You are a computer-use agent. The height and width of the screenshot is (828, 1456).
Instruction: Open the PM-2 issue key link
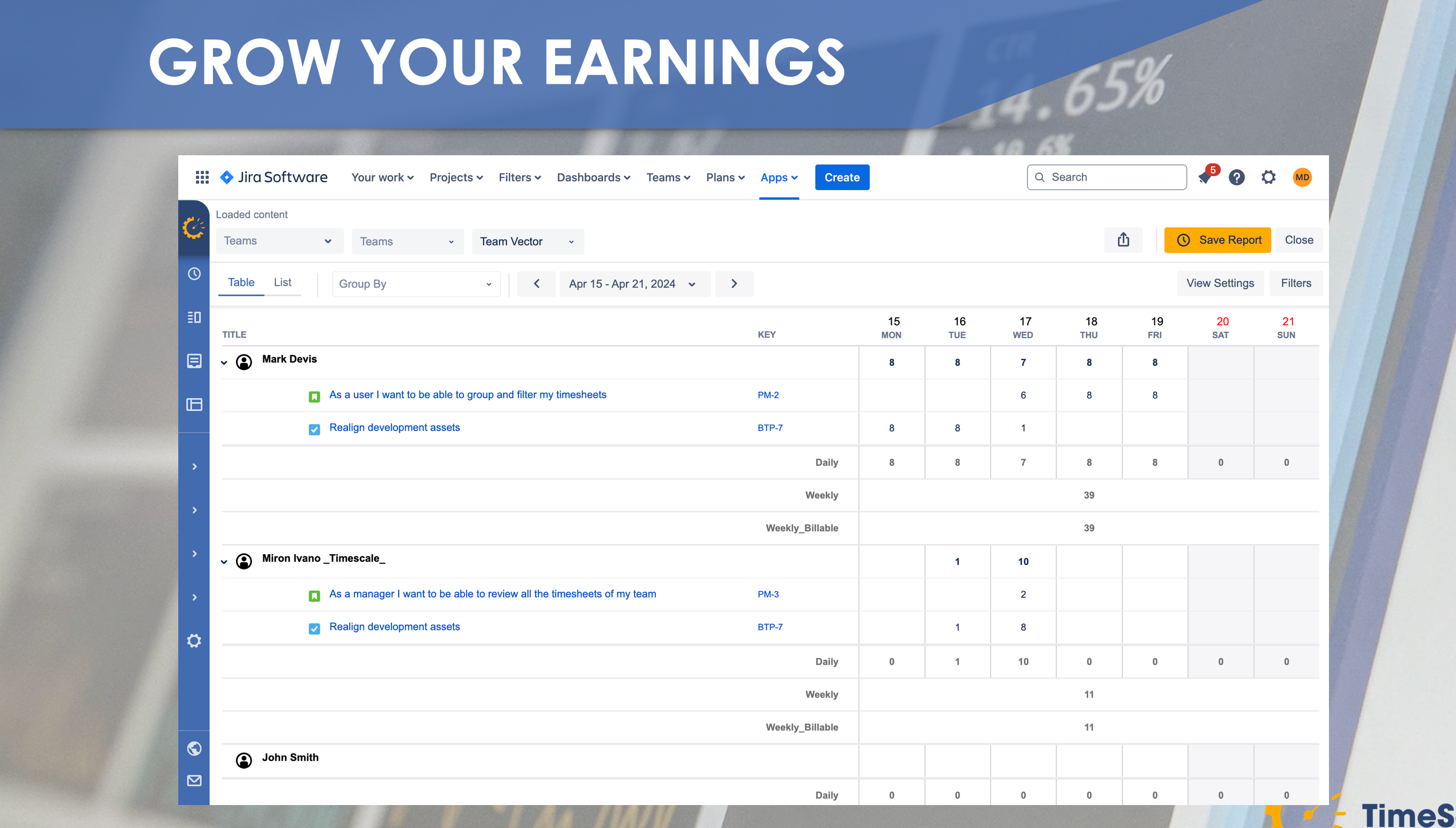tap(768, 395)
